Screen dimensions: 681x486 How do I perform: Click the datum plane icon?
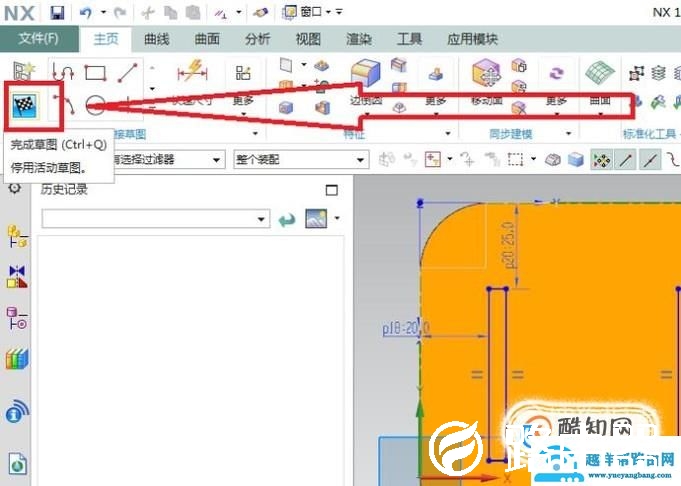(286, 65)
